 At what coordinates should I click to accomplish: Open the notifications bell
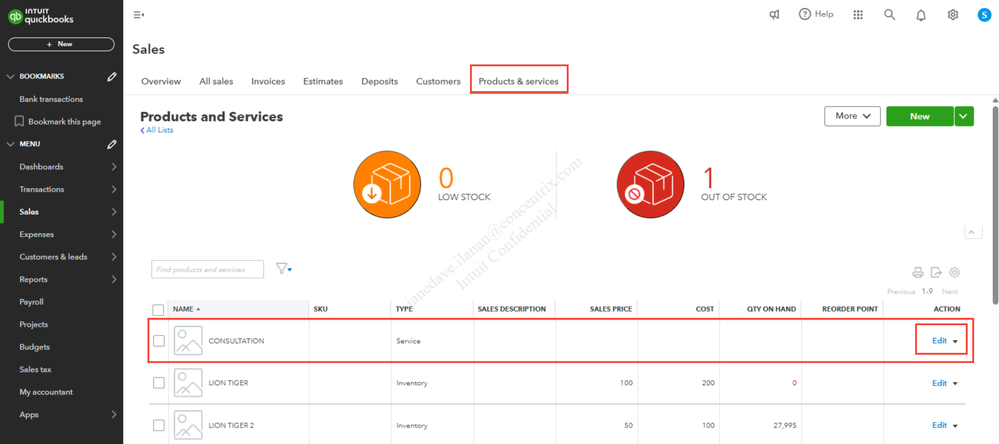[921, 15]
